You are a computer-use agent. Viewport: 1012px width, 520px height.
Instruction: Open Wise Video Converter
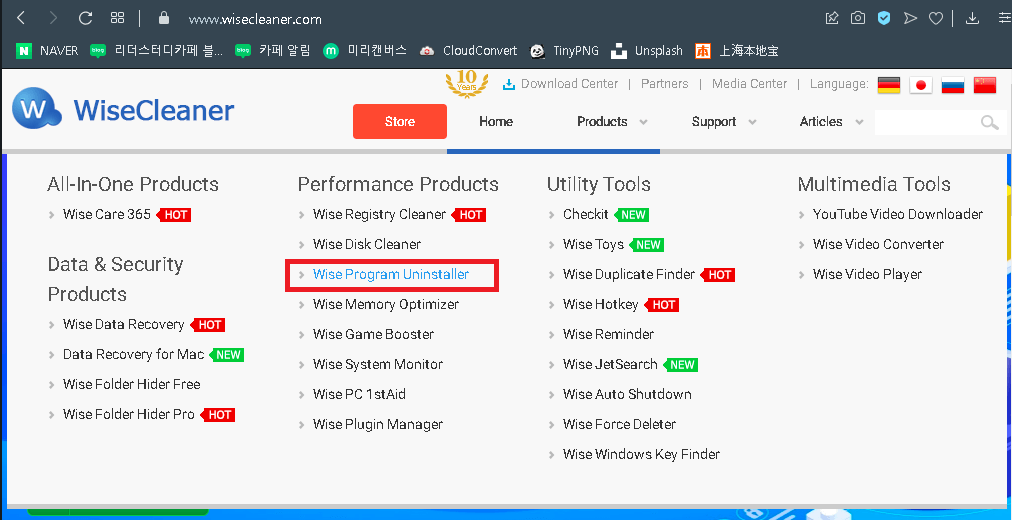click(878, 245)
